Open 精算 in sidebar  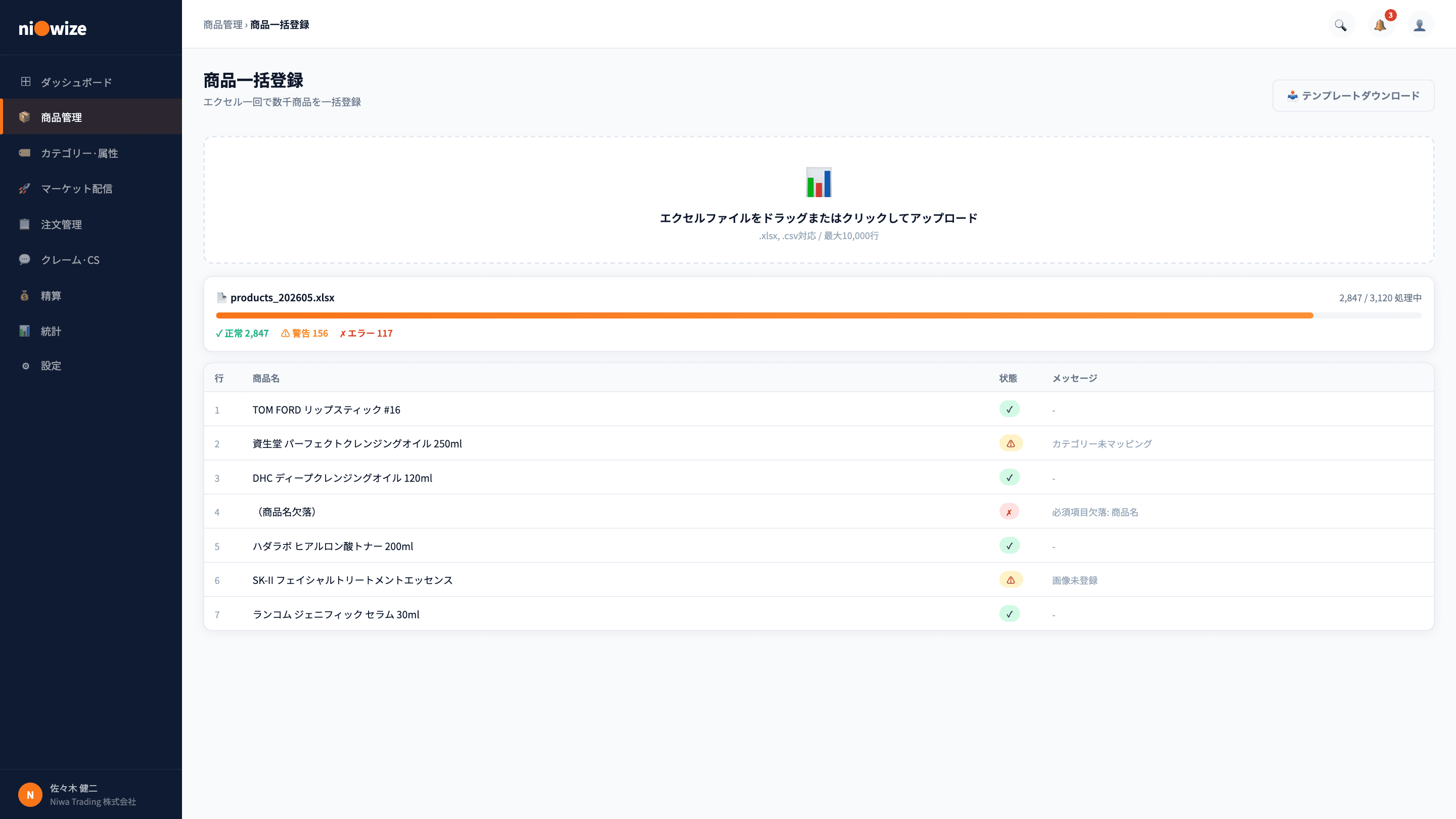(91, 295)
